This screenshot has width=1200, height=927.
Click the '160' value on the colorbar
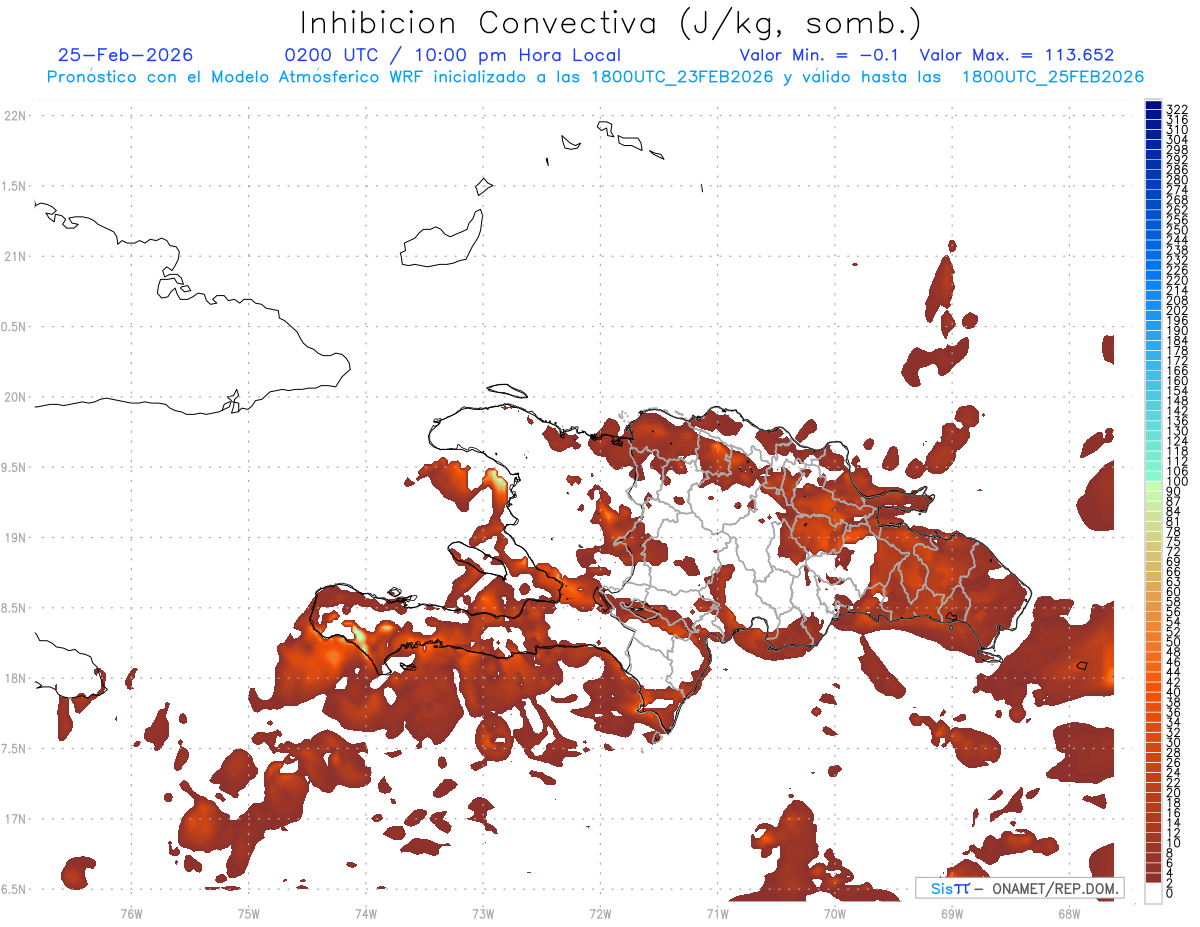click(x=1176, y=381)
